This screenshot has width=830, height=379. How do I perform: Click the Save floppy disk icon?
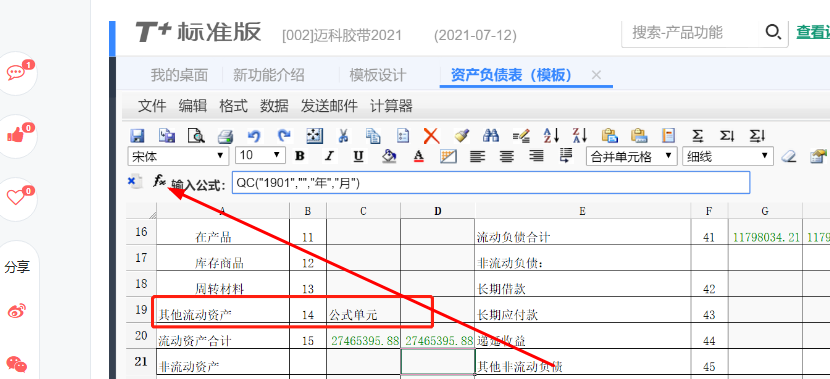(137, 136)
